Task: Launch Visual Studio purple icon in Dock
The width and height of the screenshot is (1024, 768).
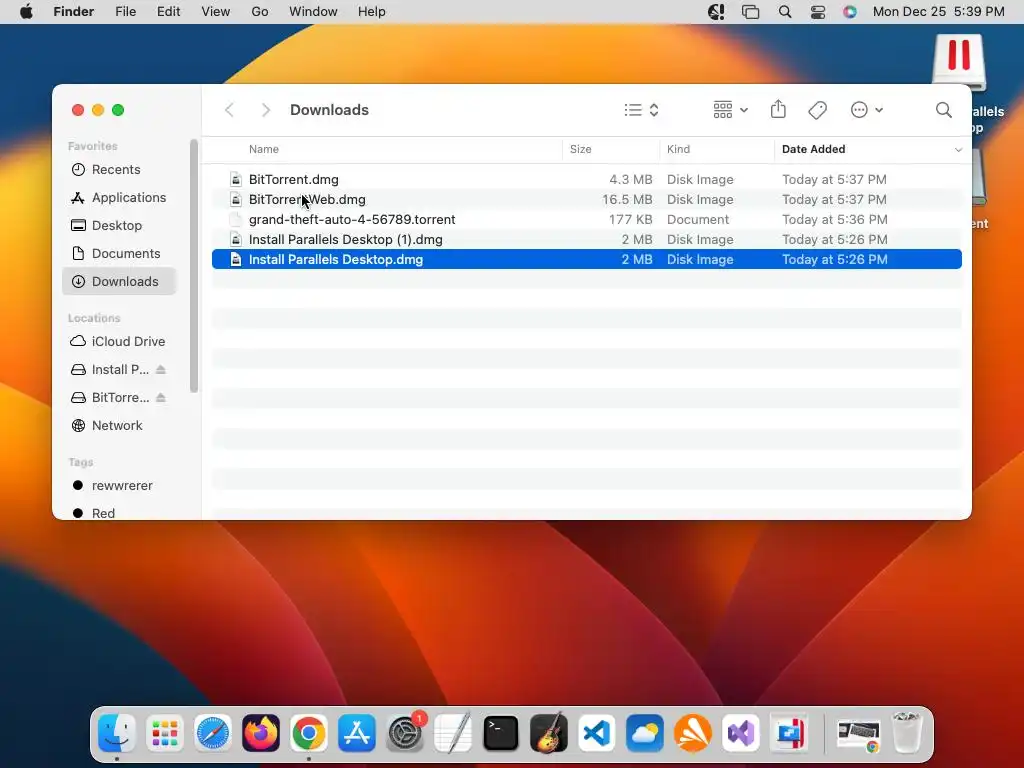Action: coord(741,733)
